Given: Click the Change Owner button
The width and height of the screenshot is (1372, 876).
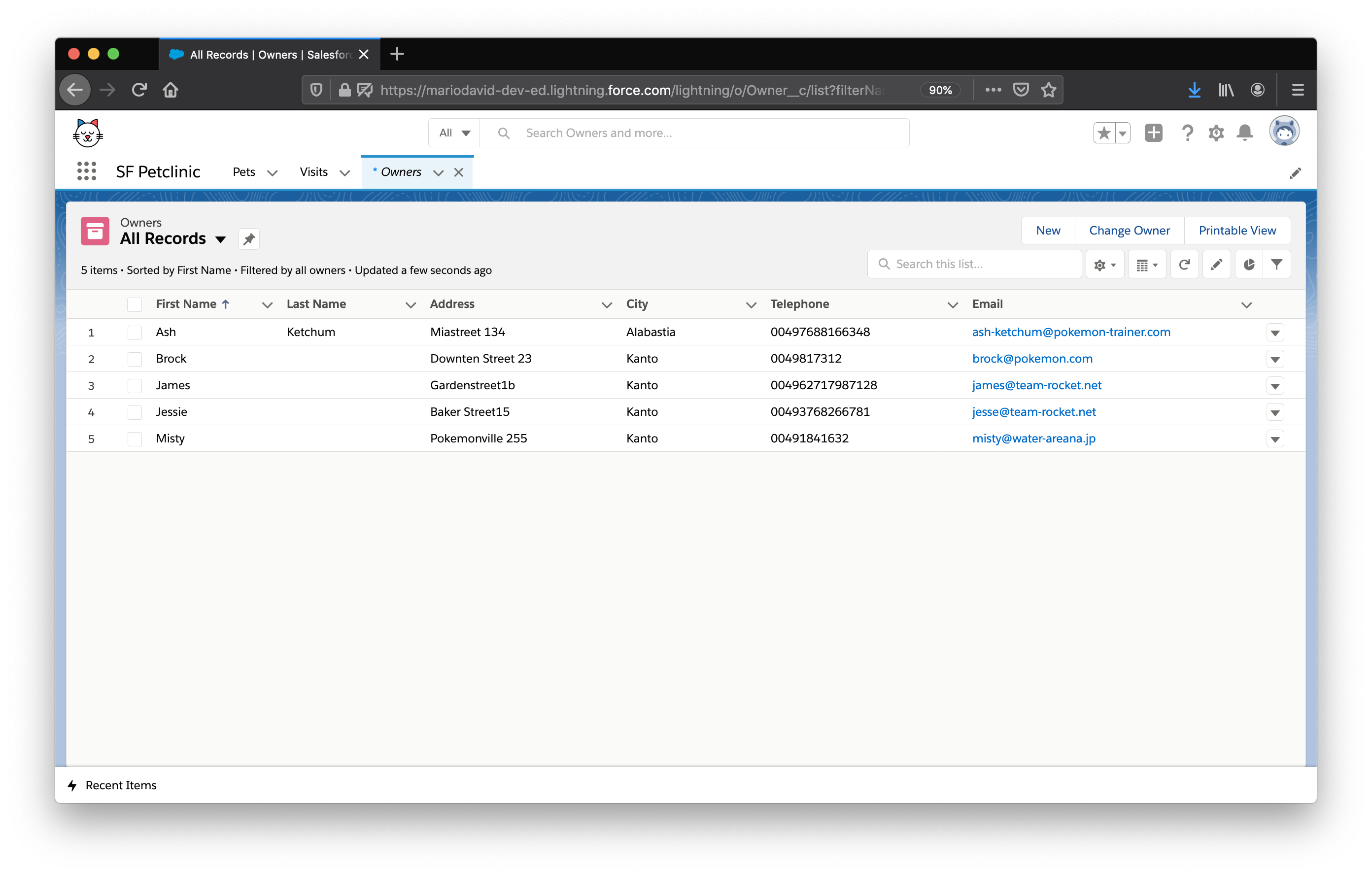Looking at the screenshot, I should (x=1129, y=230).
